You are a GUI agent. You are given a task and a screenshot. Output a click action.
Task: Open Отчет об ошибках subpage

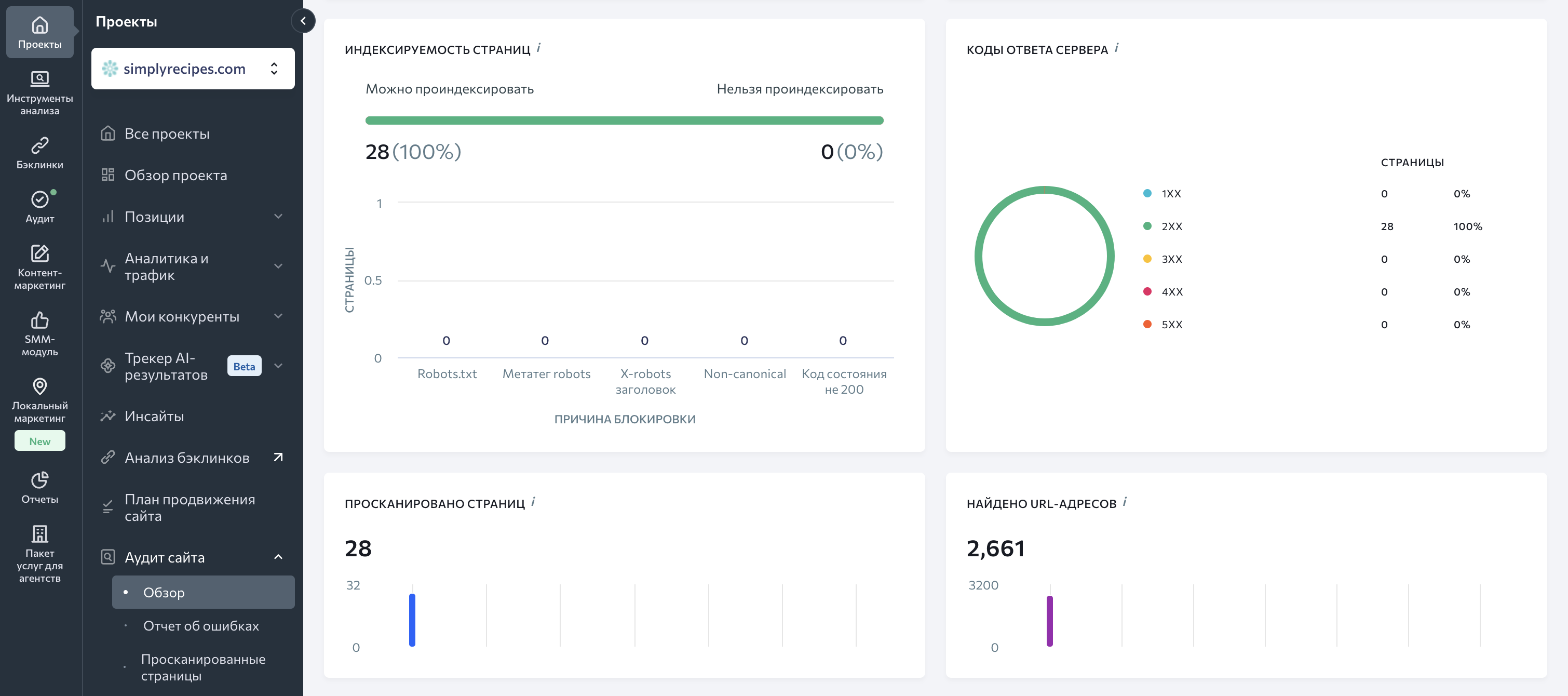pyautogui.click(x=201, y=625)
